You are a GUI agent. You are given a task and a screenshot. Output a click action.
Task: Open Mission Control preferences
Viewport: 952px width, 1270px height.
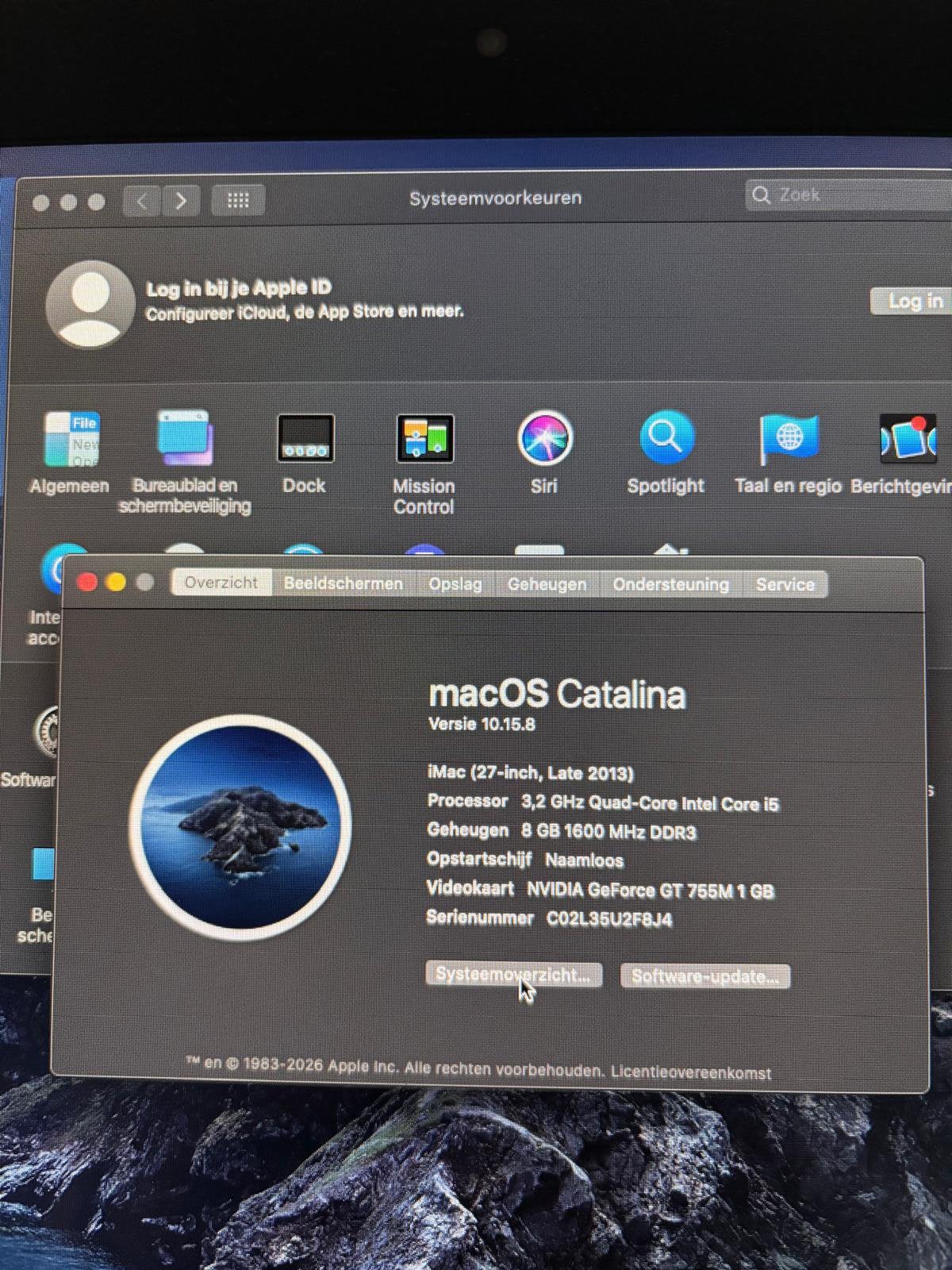point(424,463)
